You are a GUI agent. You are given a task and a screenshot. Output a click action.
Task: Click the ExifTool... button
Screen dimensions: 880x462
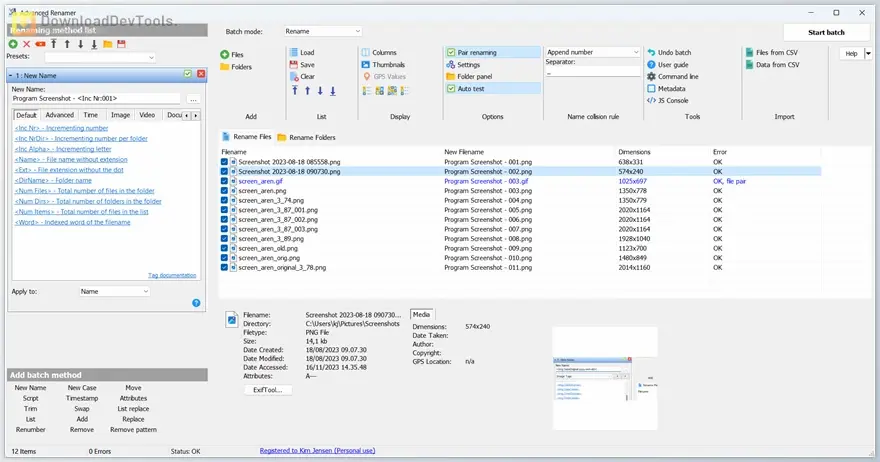coord(268,390)
